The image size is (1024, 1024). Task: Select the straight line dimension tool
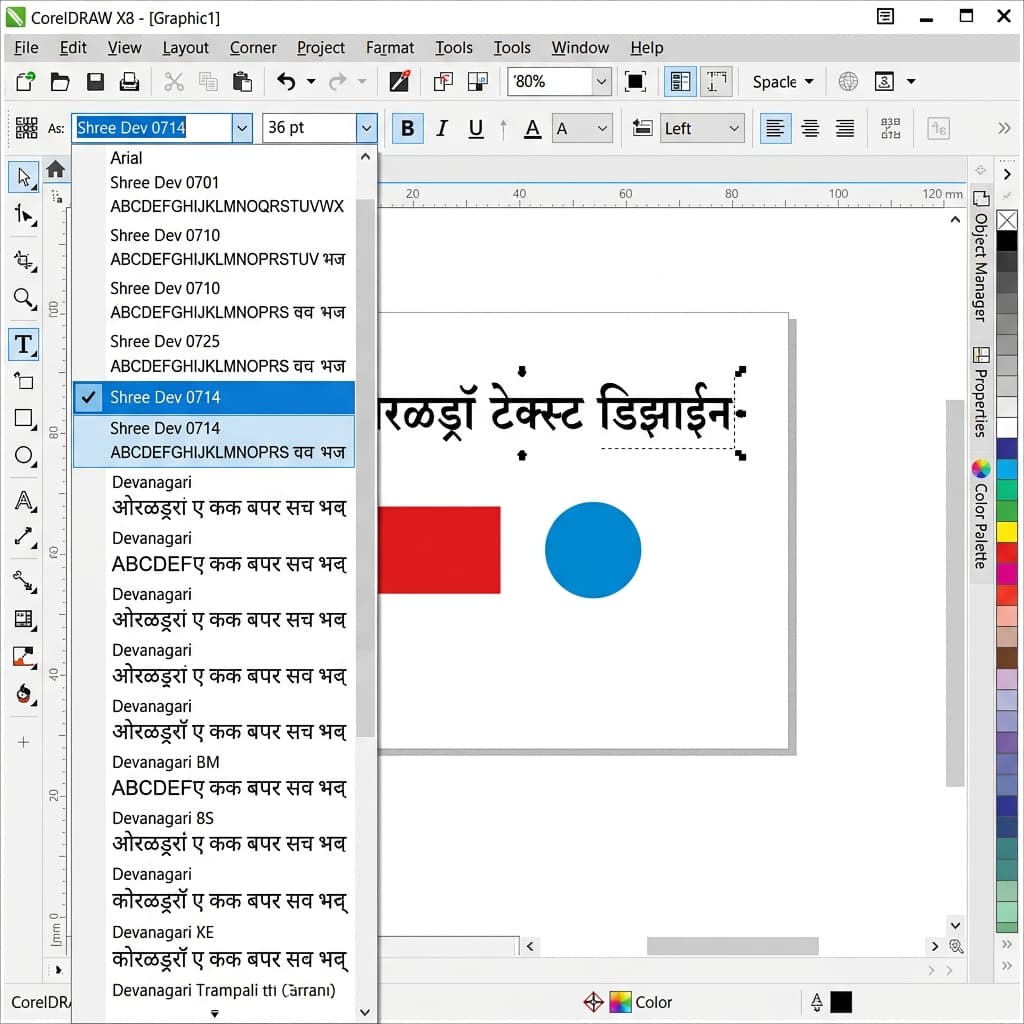(x=24, y=536)
